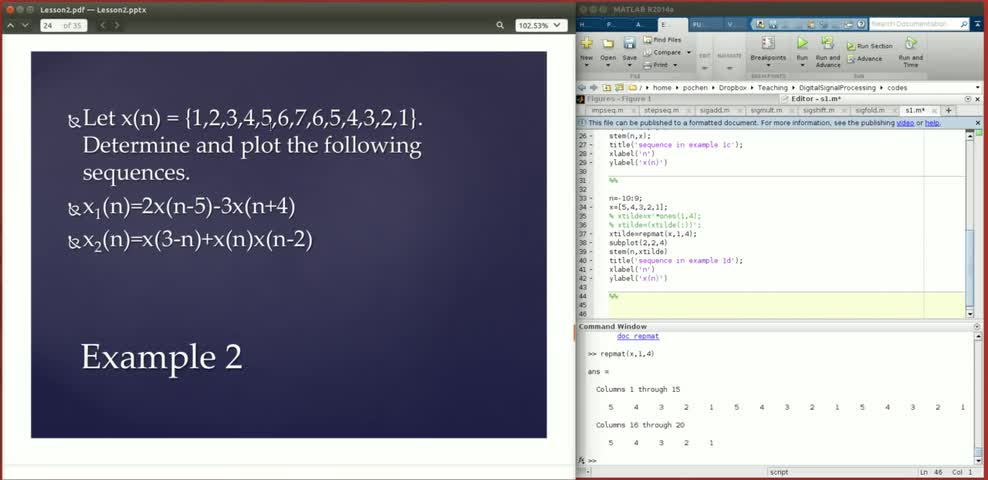This screenshot has height=480, width=988.
Task: Click the search magnifier in Search Documentation
Action: 964,24
